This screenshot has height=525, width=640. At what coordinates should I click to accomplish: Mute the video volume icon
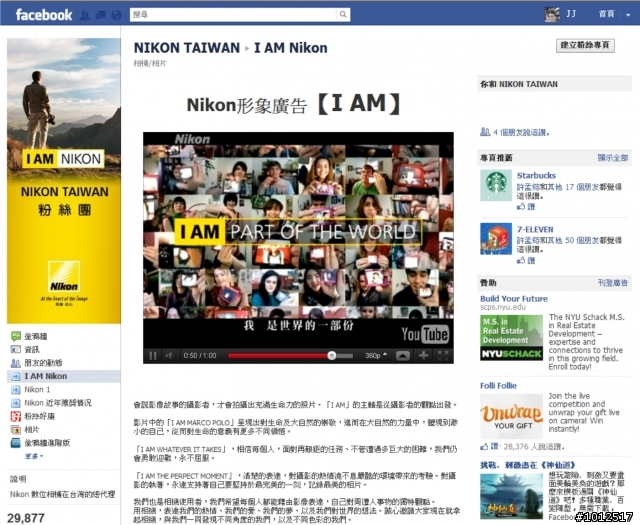click(169, 356)
